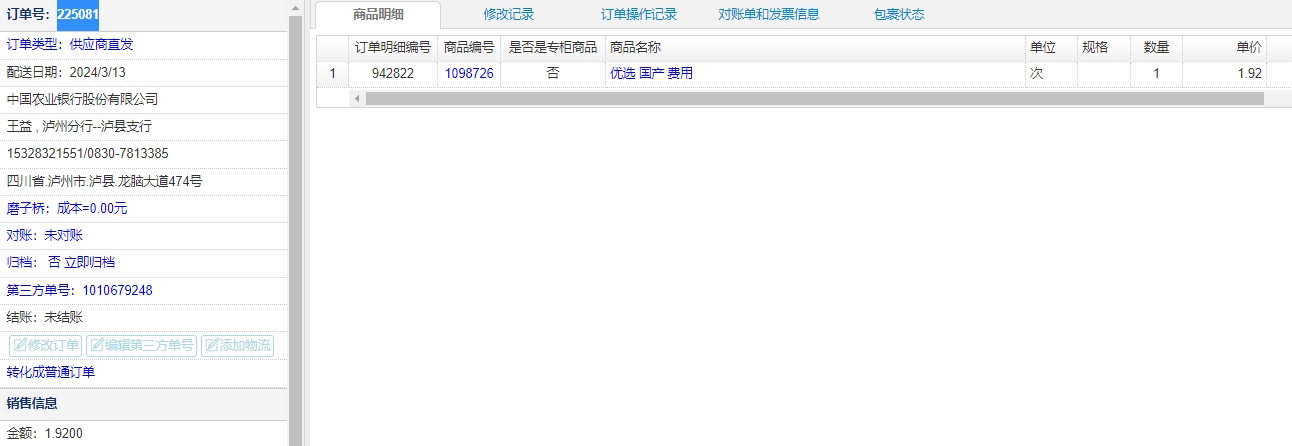1292x446 pixels.
Task: Click the 单价 column header
Action: pos(1225,47)
